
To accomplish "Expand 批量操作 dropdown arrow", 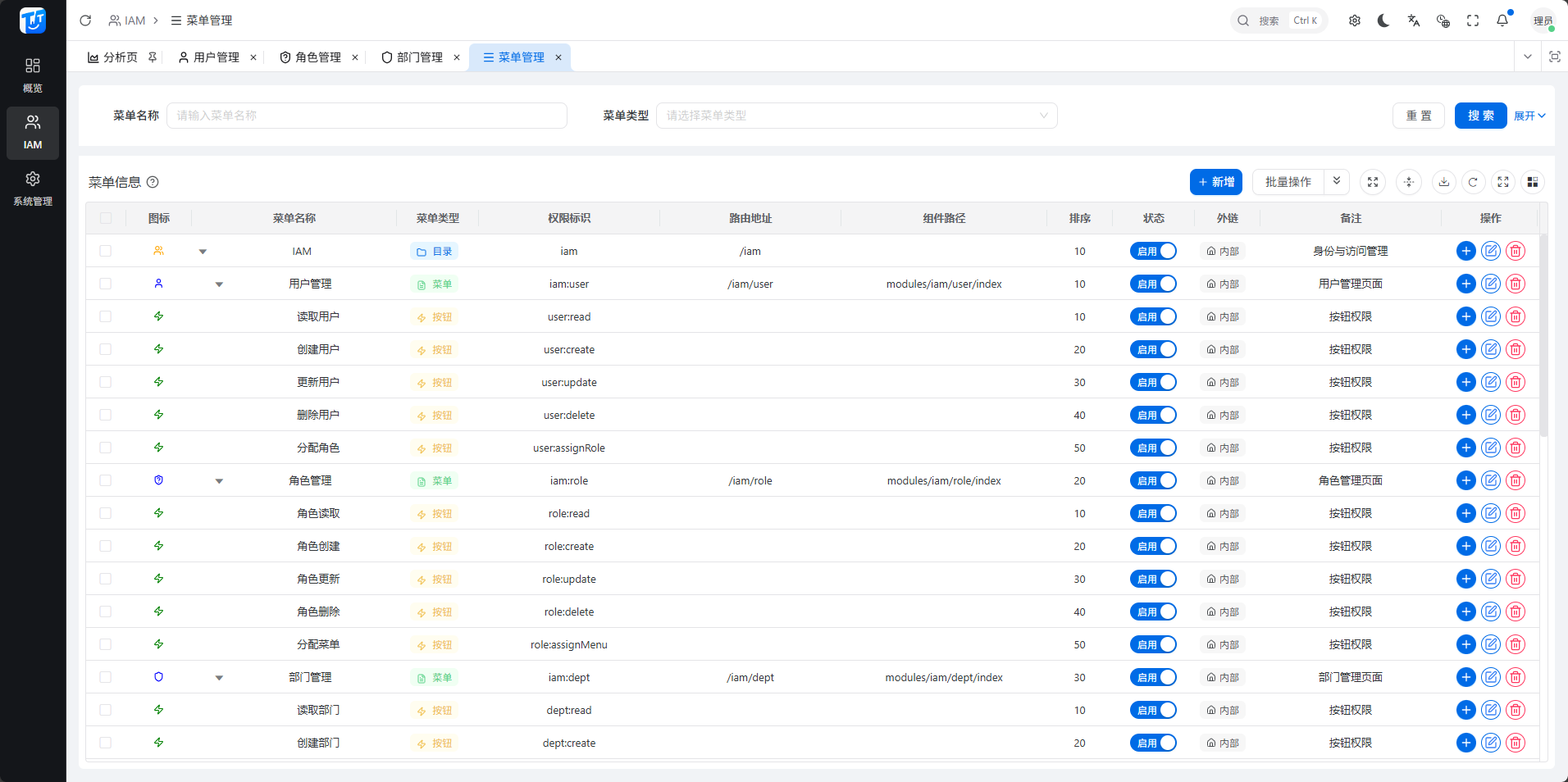I will (1336, 182).
